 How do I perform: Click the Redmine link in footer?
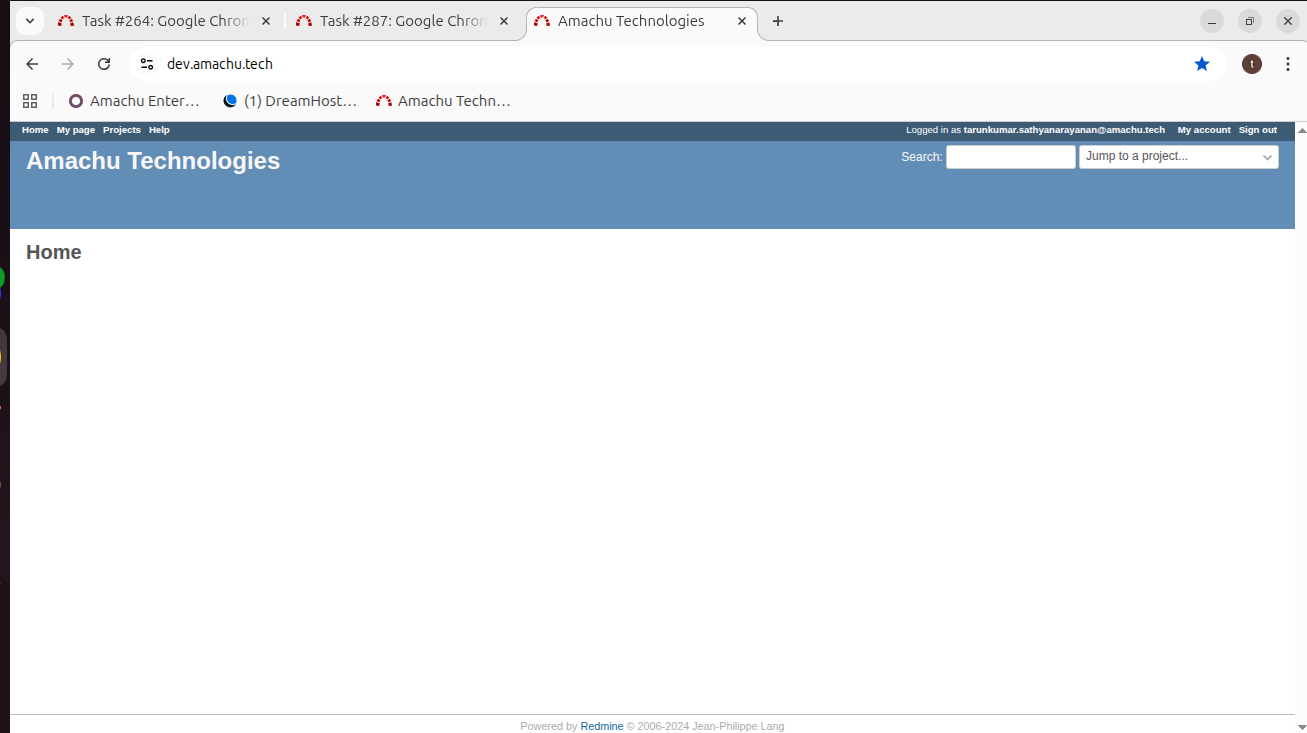(602, 726)
